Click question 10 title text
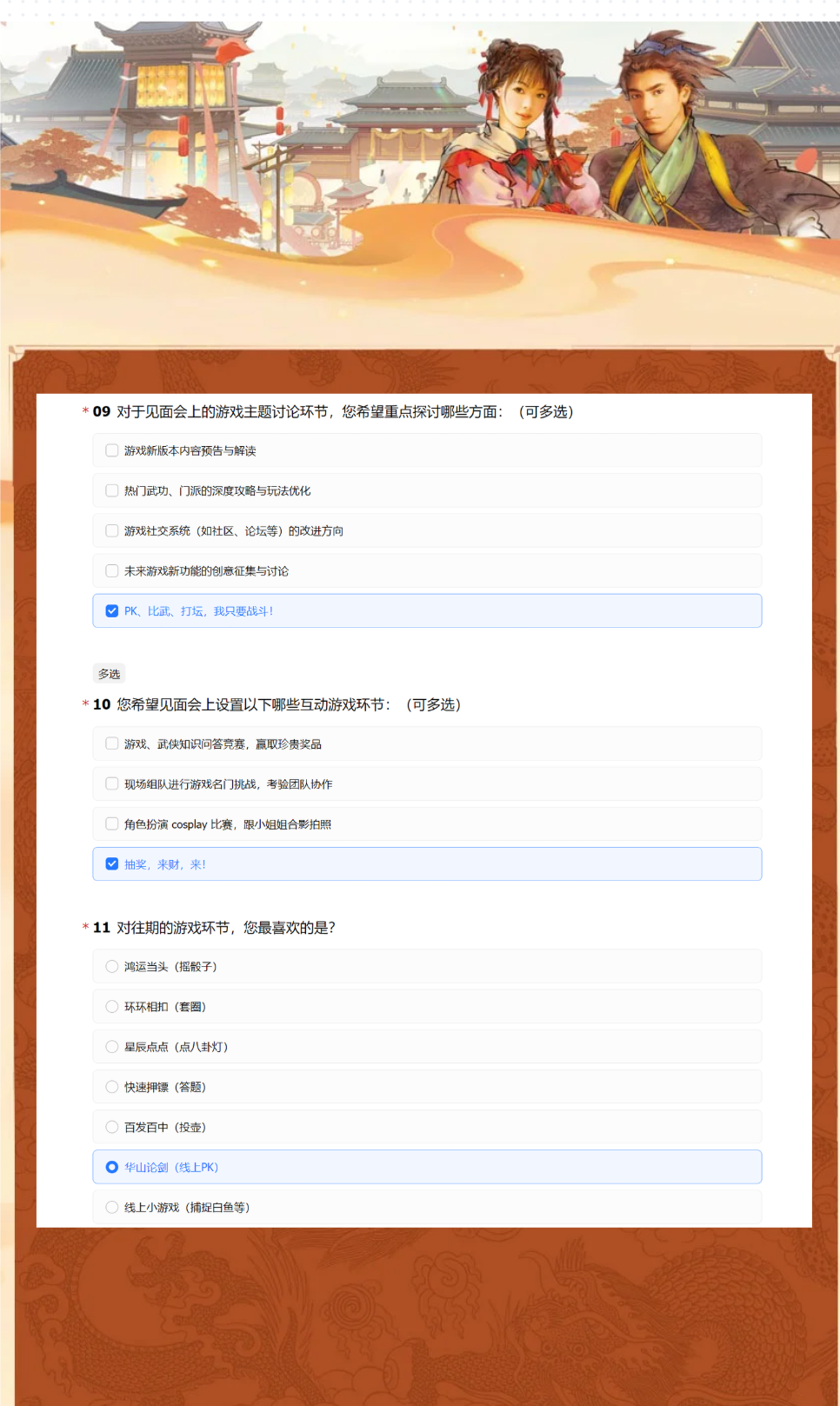The width and height of the screenshot is (840, 1406). point(289,704)
